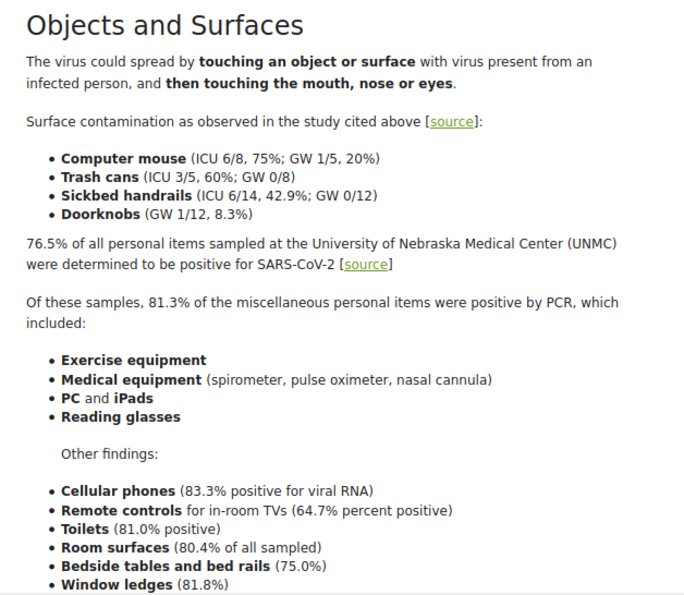
Task: Click bold text "then touching the mouth"
Action: (251, 83)
